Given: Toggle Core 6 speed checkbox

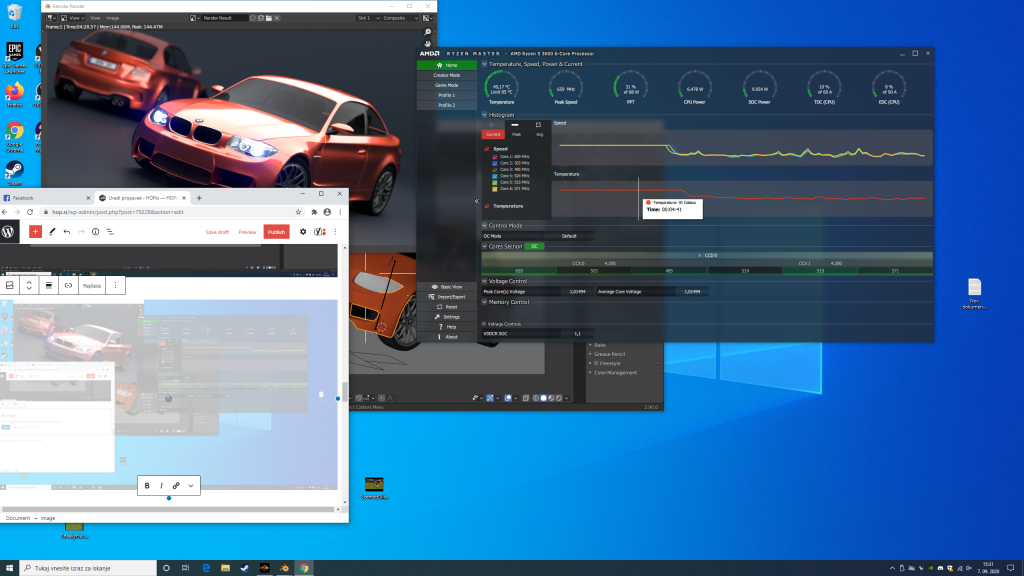Looking at the screenshot, I should (x=494, y=189).
